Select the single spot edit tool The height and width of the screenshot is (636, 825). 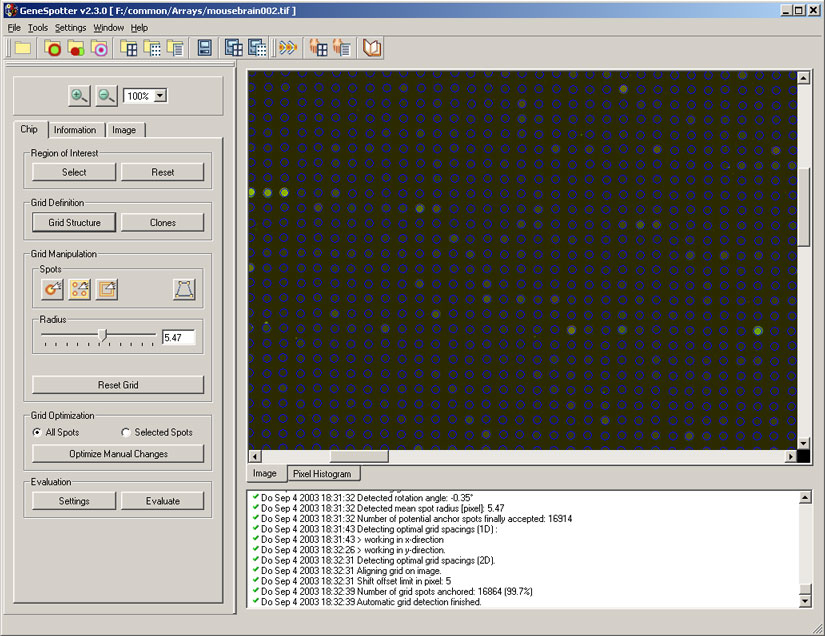tap(53, 289)
